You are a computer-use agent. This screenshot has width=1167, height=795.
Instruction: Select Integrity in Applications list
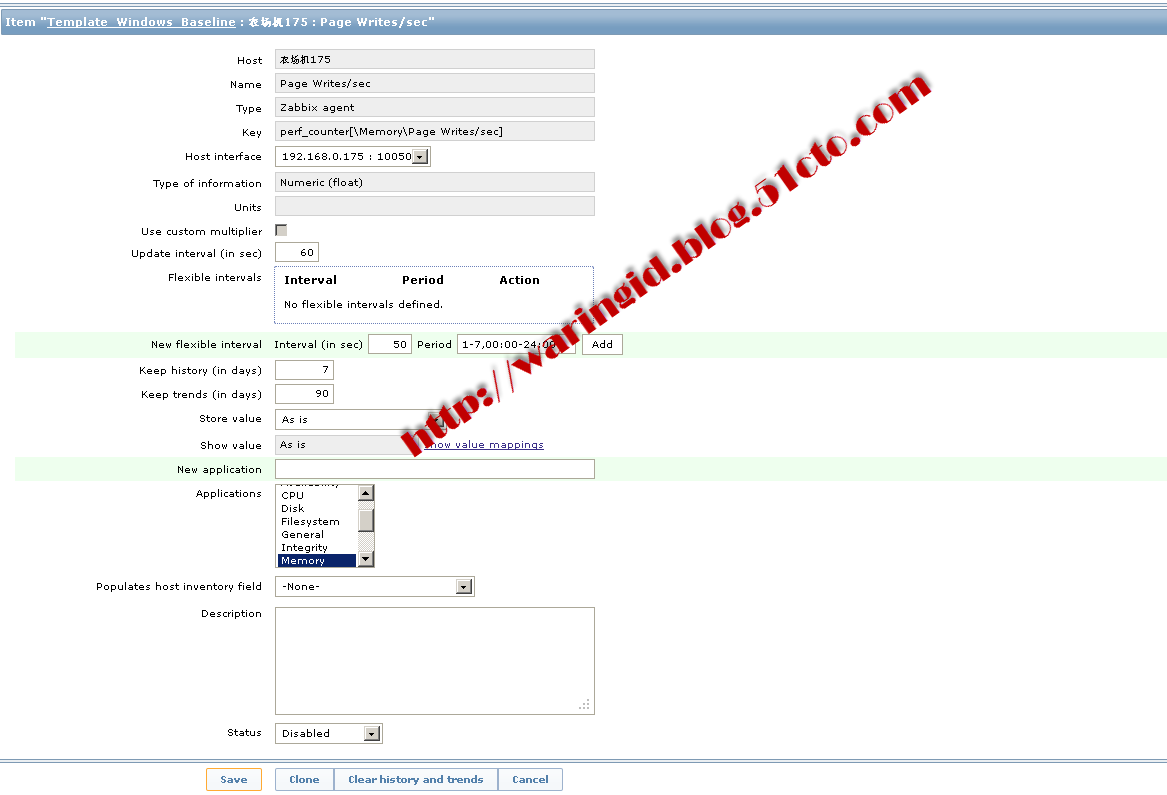click(x=317, y=548)
